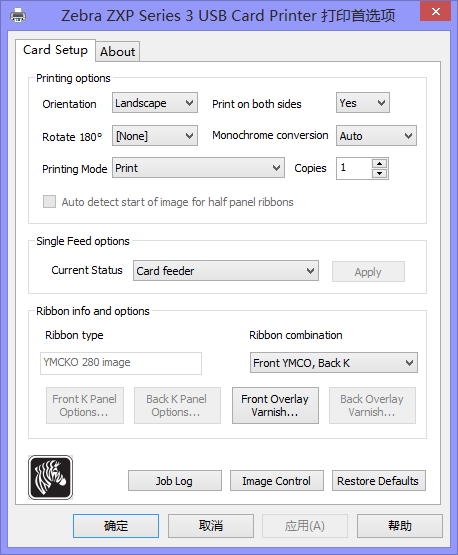Close the printing preferences dialog
458x555 pixels.
click(x=436, y=11)
